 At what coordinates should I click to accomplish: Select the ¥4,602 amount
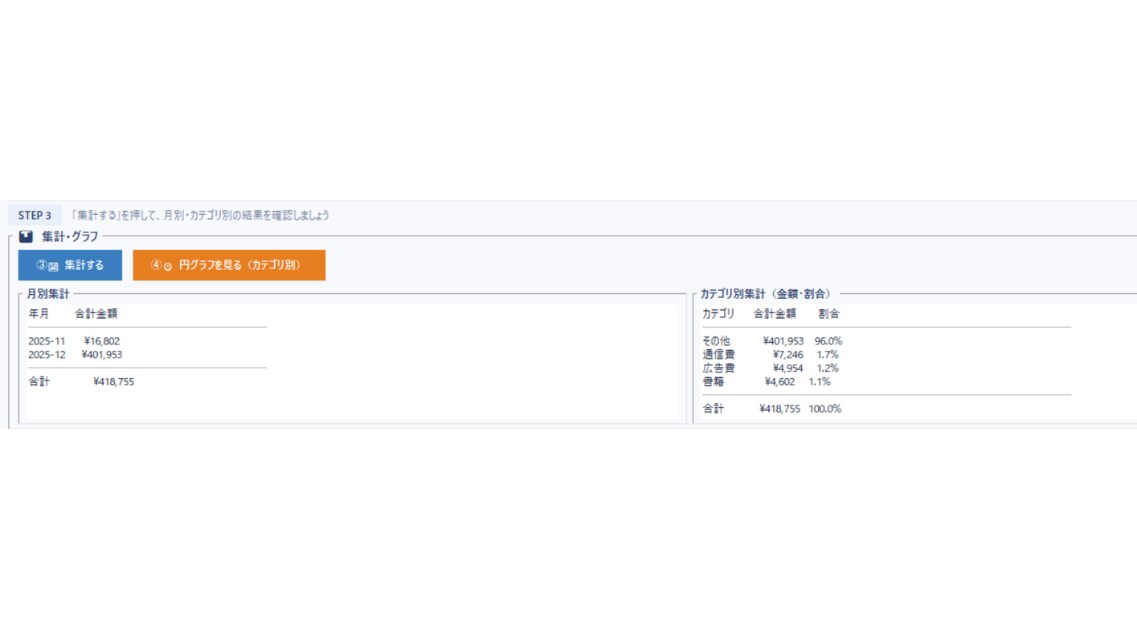point(780,381)
